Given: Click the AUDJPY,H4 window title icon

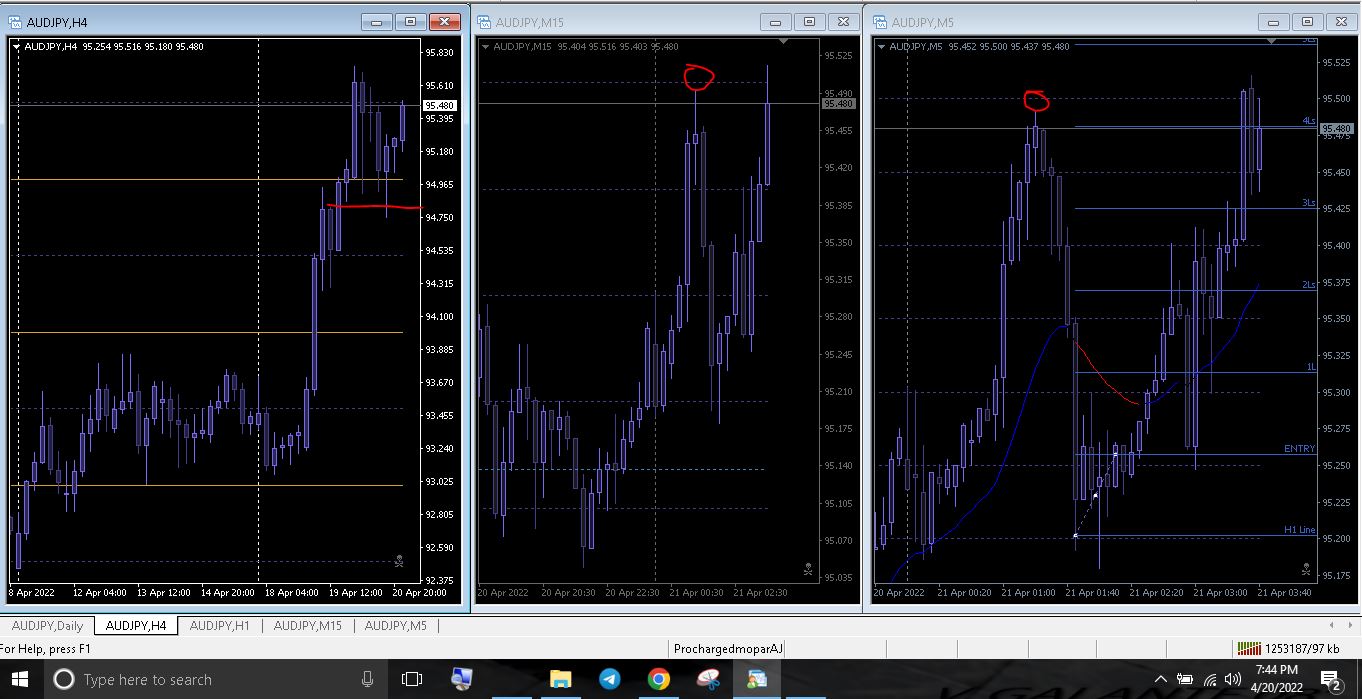Looking at the screenshot, I should click(15, 21).
